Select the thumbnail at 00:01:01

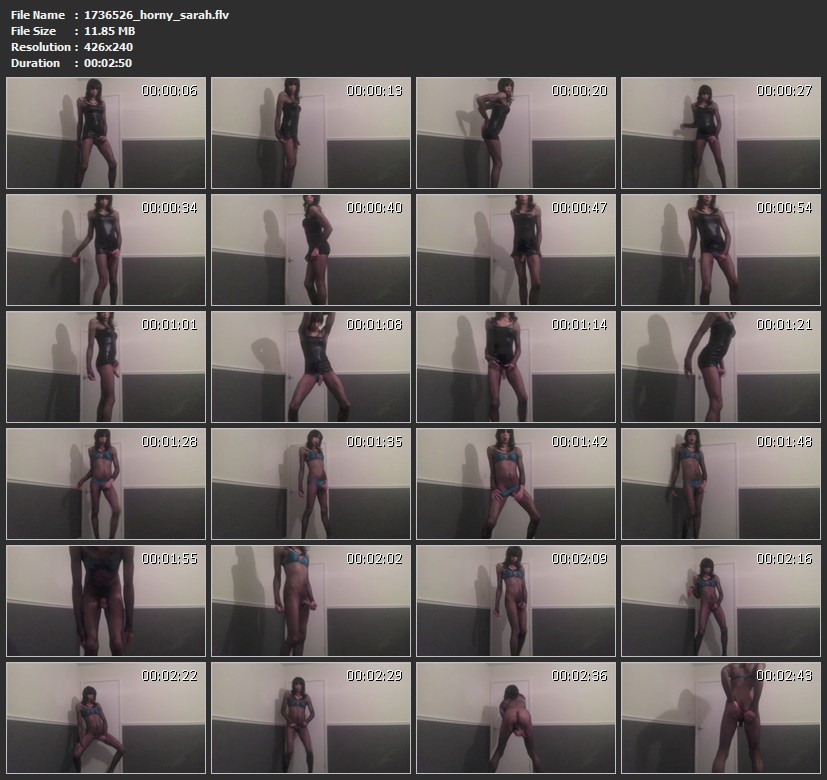[x=105, y=367]
